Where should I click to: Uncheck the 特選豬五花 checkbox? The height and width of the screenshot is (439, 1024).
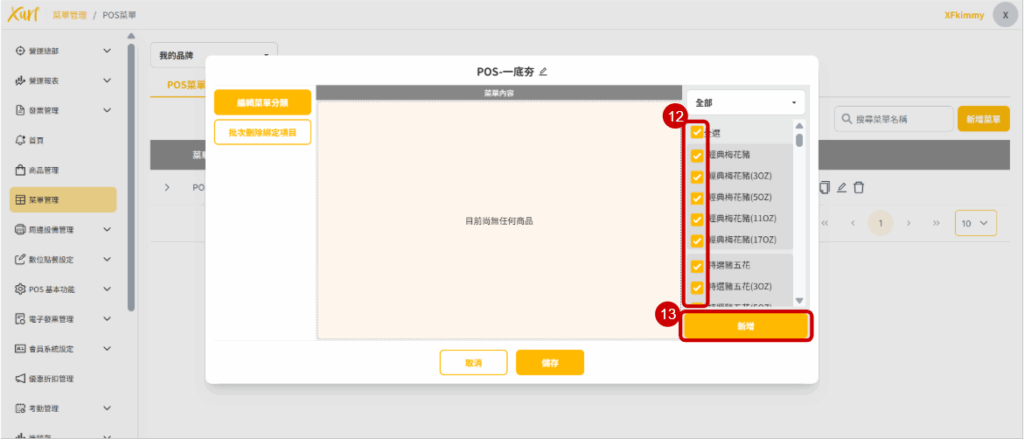(x=697, y=265)
